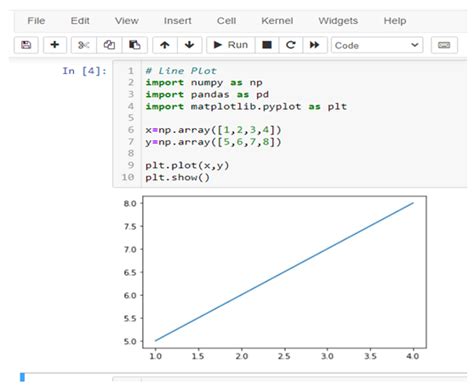Place cursor in y=np.array([5,6,7,8]) line
This screenshot has width=474, height=385.
coord(213,142)
